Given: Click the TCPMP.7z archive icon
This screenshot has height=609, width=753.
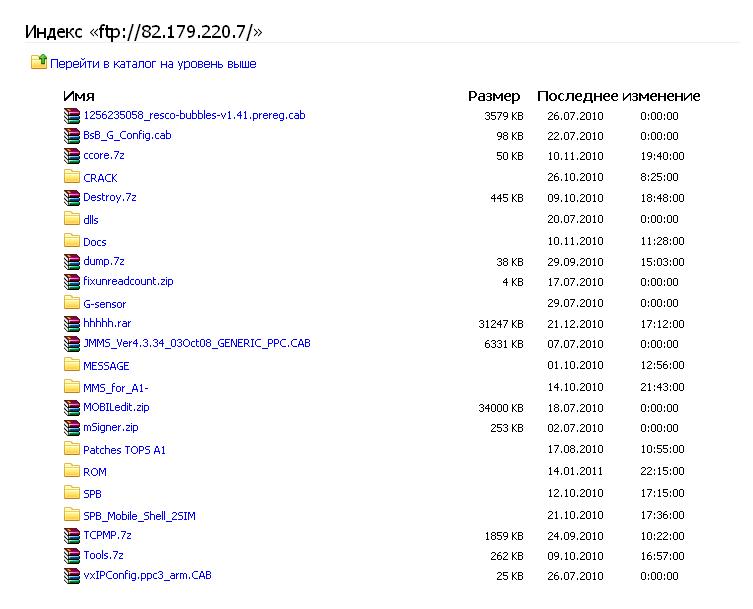Looking at the screenshot, I should [x=71, y=535].
